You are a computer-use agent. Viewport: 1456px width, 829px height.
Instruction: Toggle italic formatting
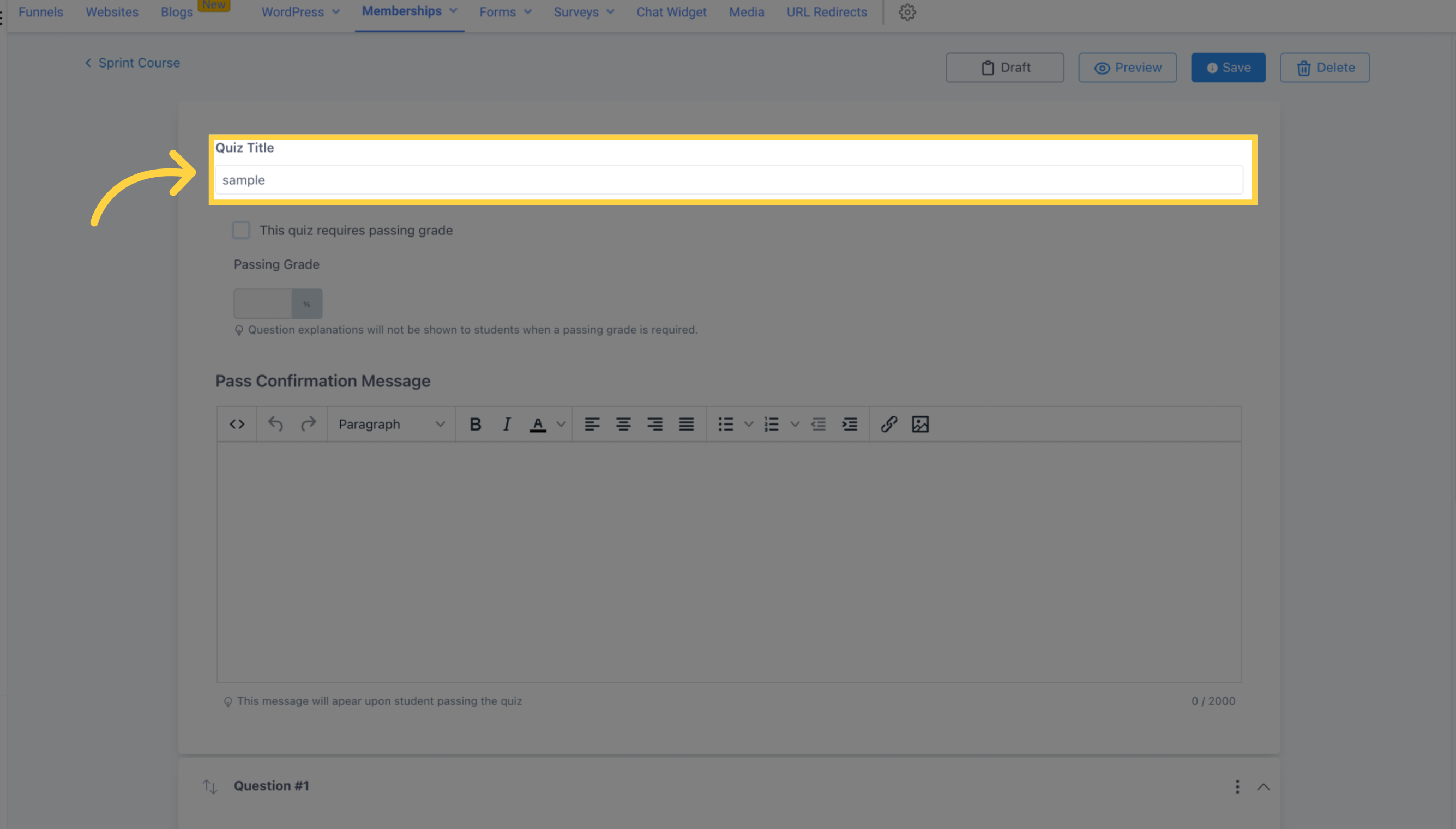pyautogui.click(x=507, y=424)
